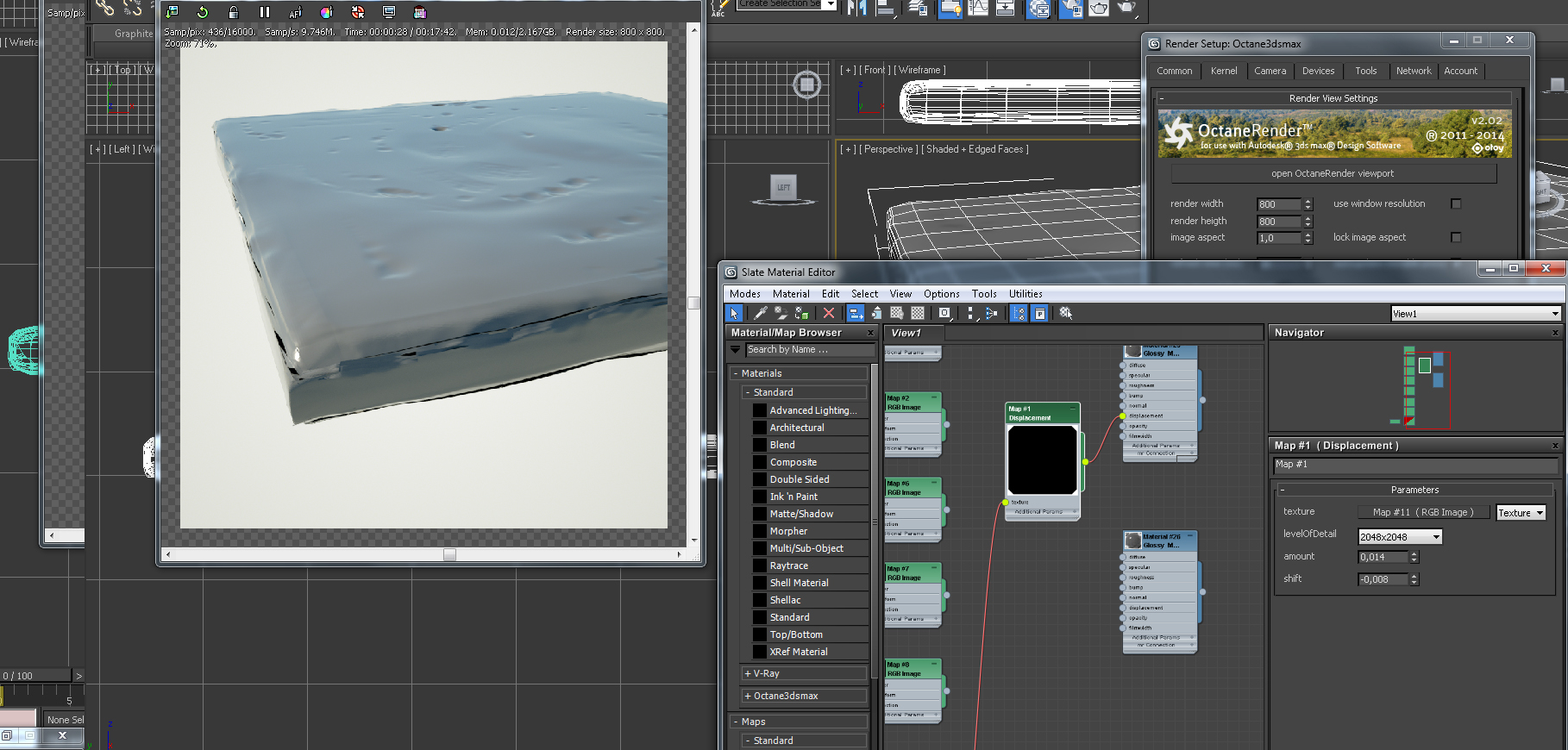The image size is (1568, 750).
Task: Select the autofocus picker (AF) tool
Action: 295,12
